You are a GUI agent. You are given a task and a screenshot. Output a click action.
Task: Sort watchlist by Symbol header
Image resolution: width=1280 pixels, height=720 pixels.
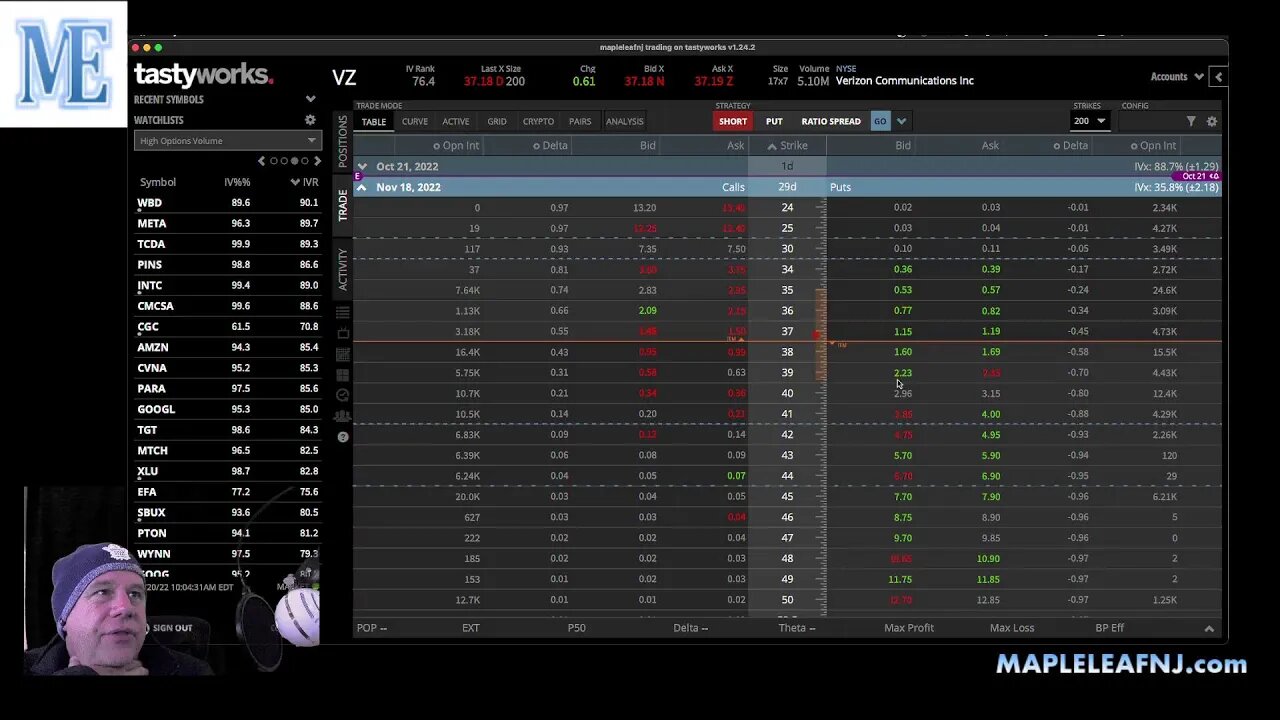[158, 182]
